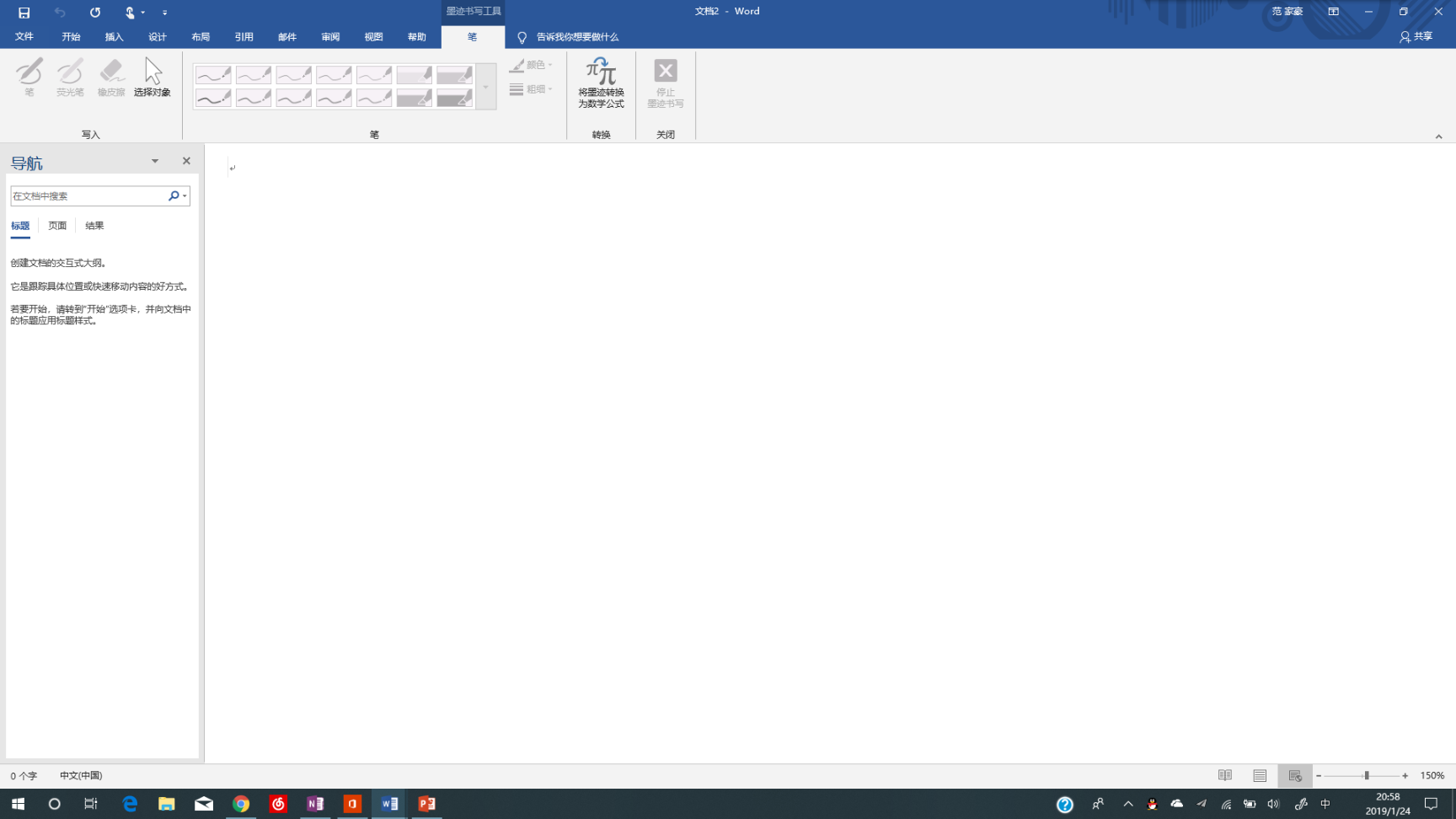The image size is (1456, 819).
Task: Pick the first pen style in the bottom row
Action: coord(213,98)
